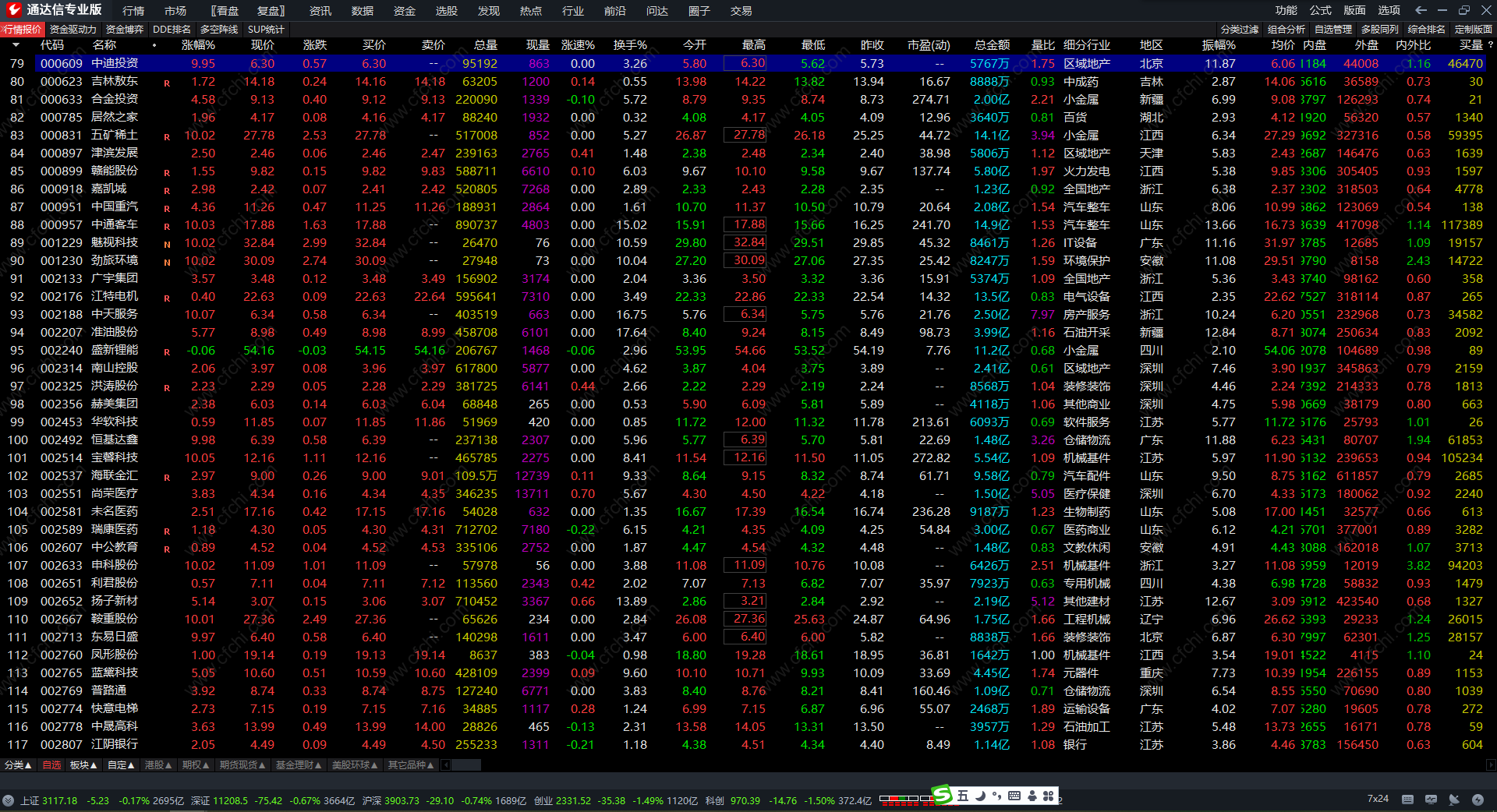
Task: Expand the 自定 custom popup tab
Action: pyautogui.click(x=121, y=765)
